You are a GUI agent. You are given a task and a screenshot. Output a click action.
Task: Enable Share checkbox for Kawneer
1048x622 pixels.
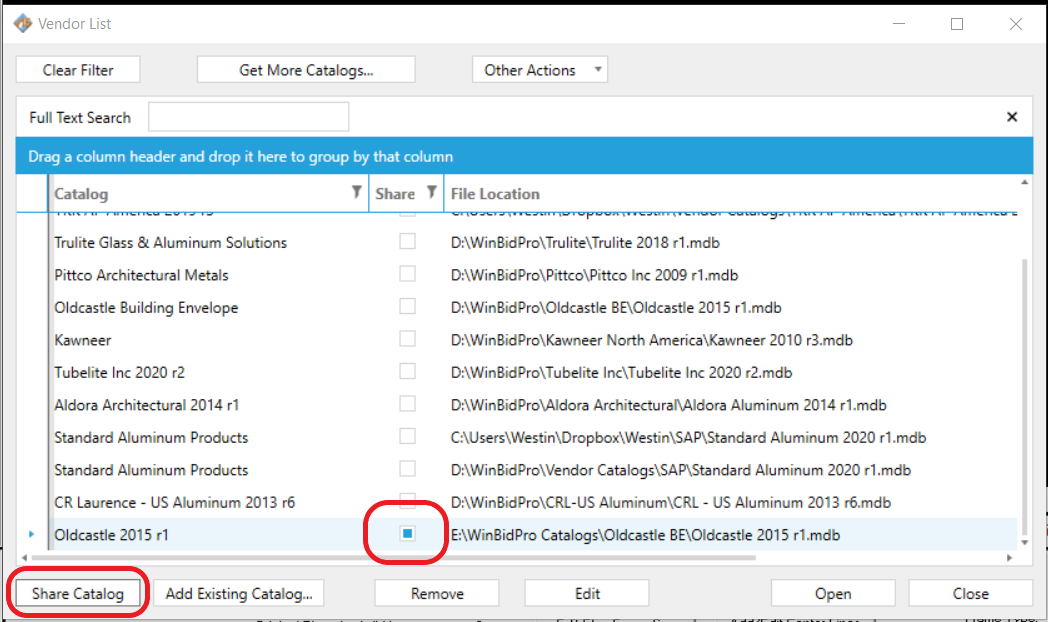pos(407,339)
